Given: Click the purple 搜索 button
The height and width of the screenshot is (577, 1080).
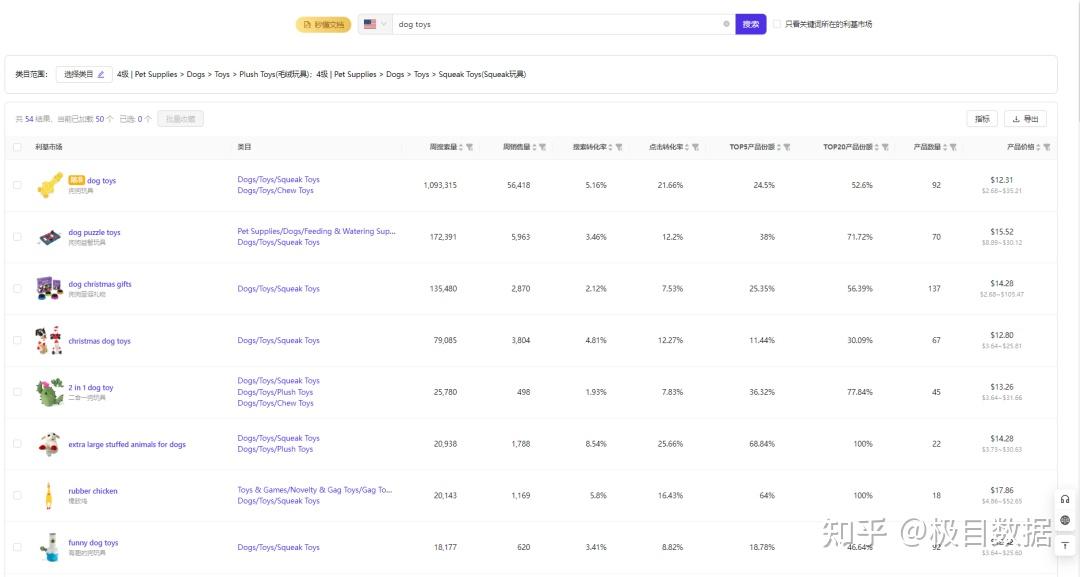Looking at the screenshot, I should point(750,24).
